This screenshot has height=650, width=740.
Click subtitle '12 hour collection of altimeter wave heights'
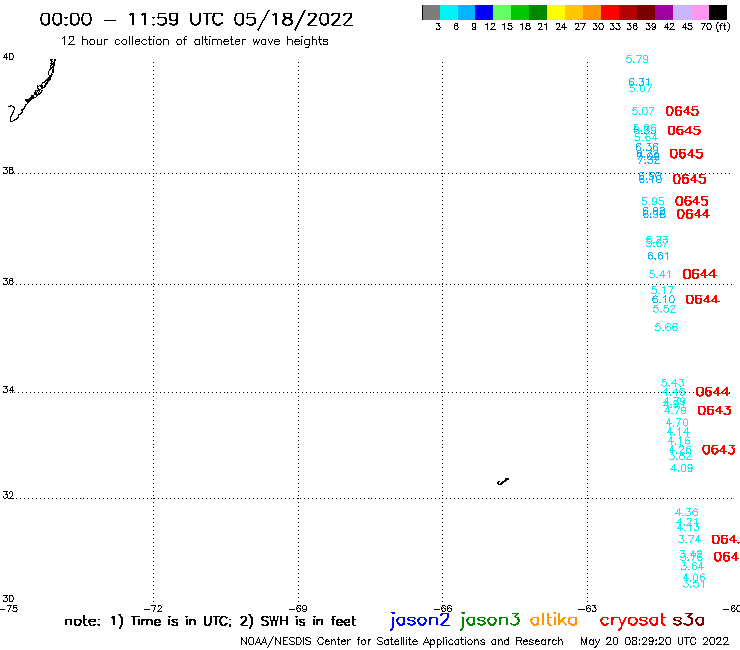pyautogui.click(x=194, y=41)
